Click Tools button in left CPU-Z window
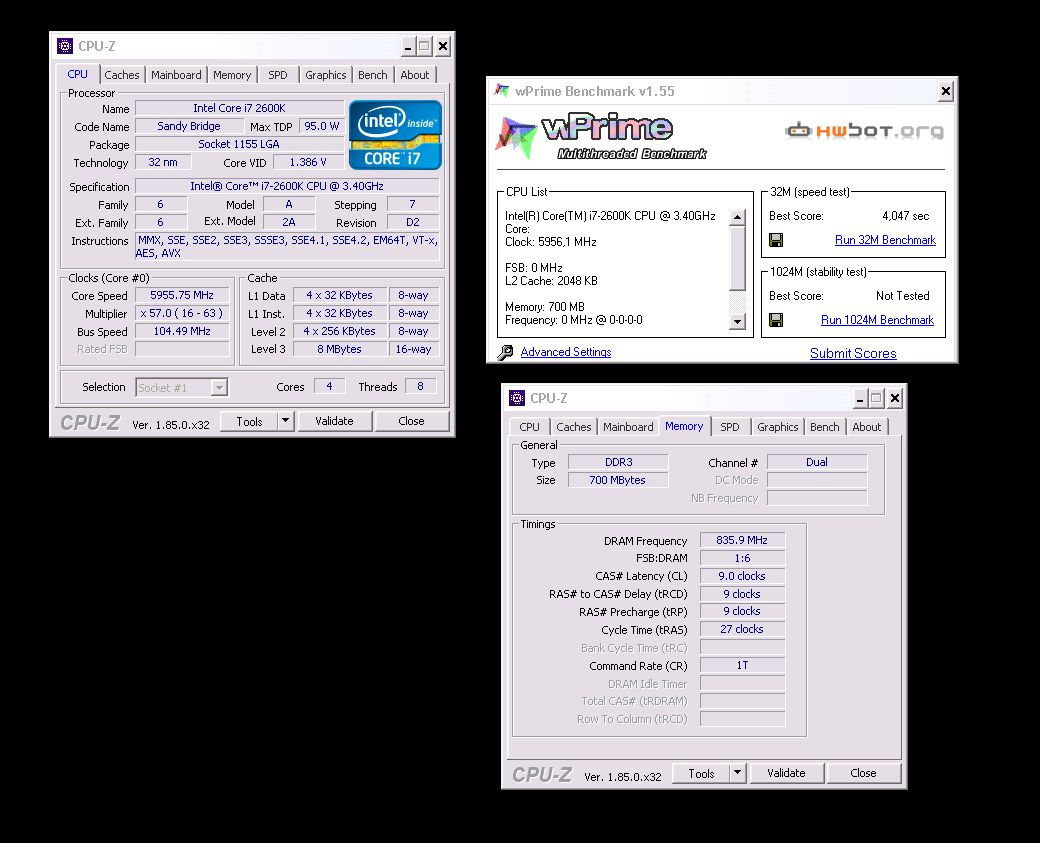This screenshot has width=1040, height=843. tap(249, 421)
